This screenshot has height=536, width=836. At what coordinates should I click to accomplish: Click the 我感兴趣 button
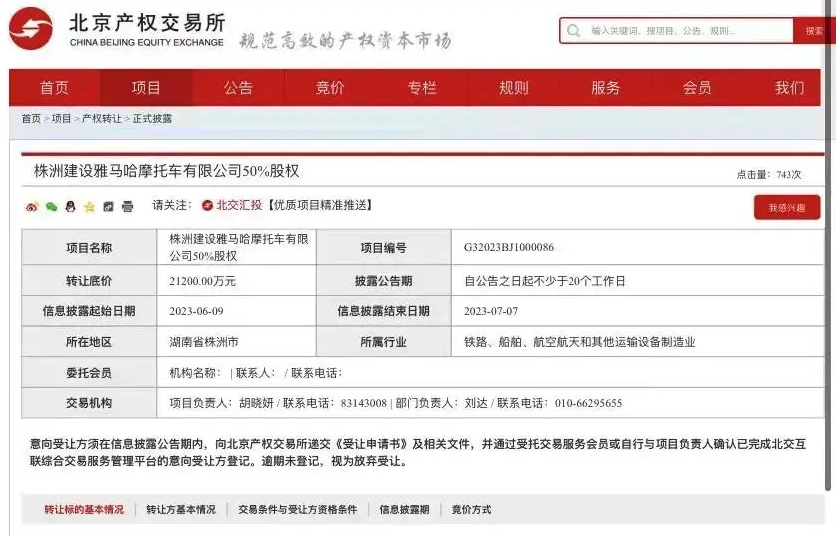point(786,207)
